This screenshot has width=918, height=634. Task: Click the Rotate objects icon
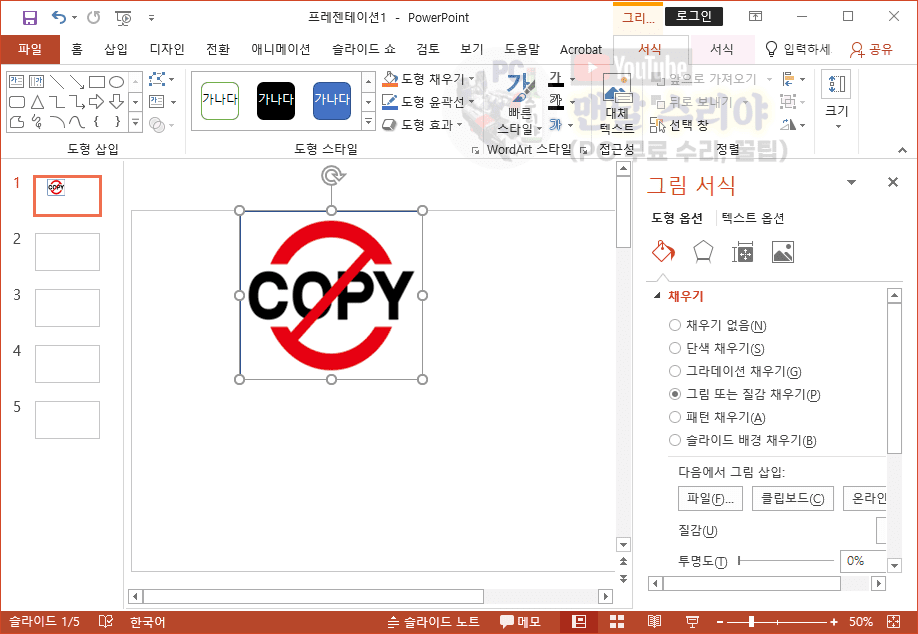pos(788,125)
